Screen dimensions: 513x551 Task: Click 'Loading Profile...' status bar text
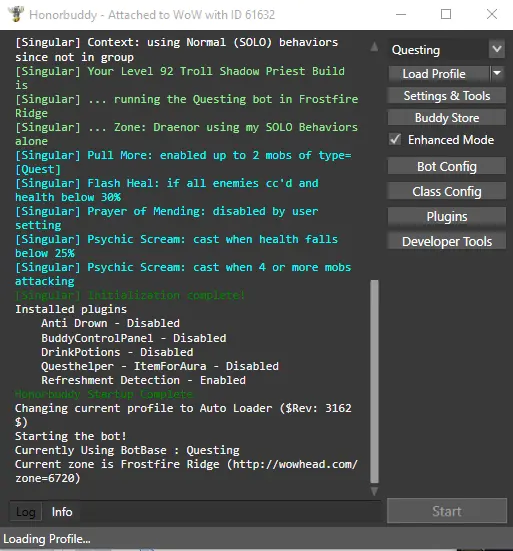(47, 539)
